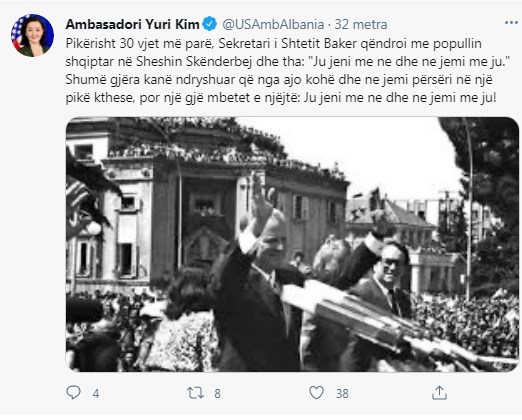Click the like count 38
This screenshot has height=420, width=522.
342,394
